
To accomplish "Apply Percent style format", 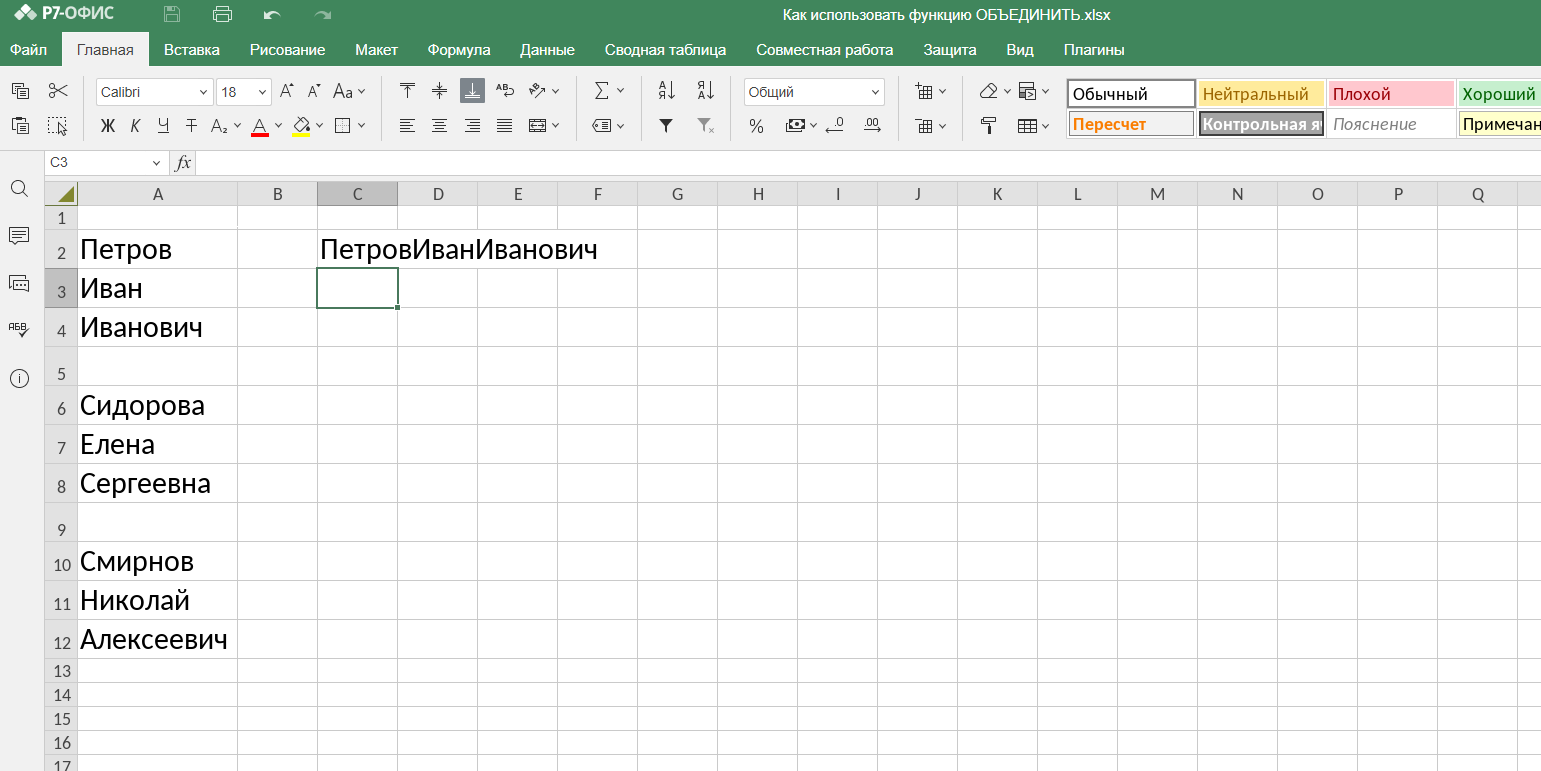I will coord(757,126).
